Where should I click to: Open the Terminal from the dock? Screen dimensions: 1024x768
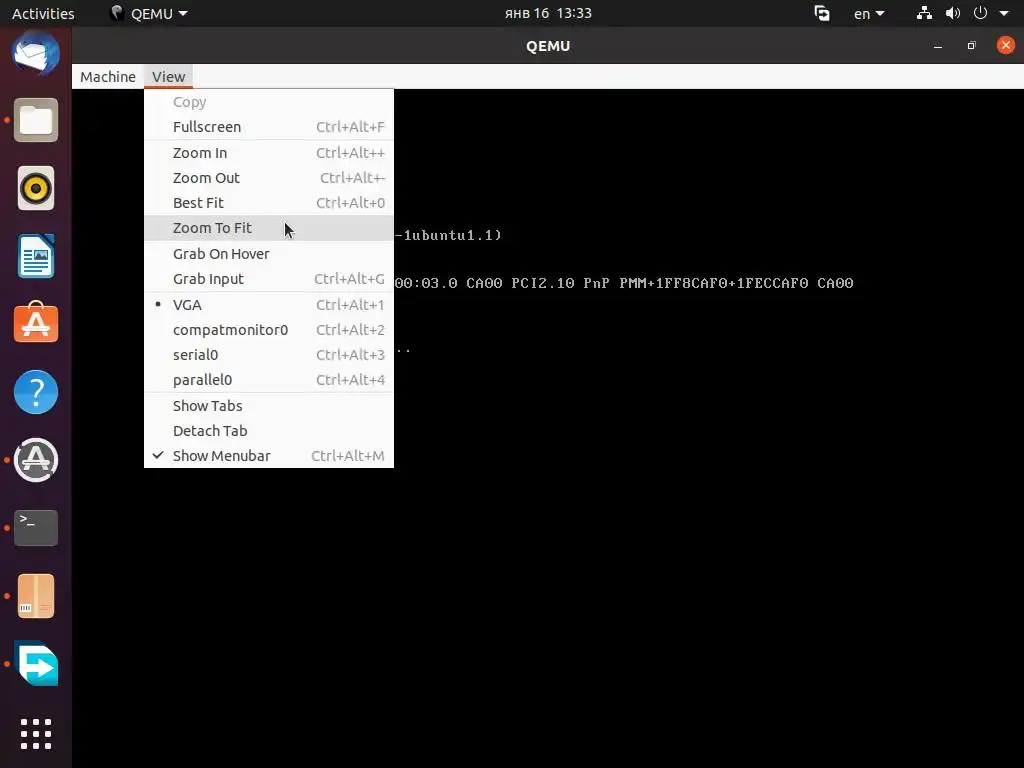[x=36, y=528]
